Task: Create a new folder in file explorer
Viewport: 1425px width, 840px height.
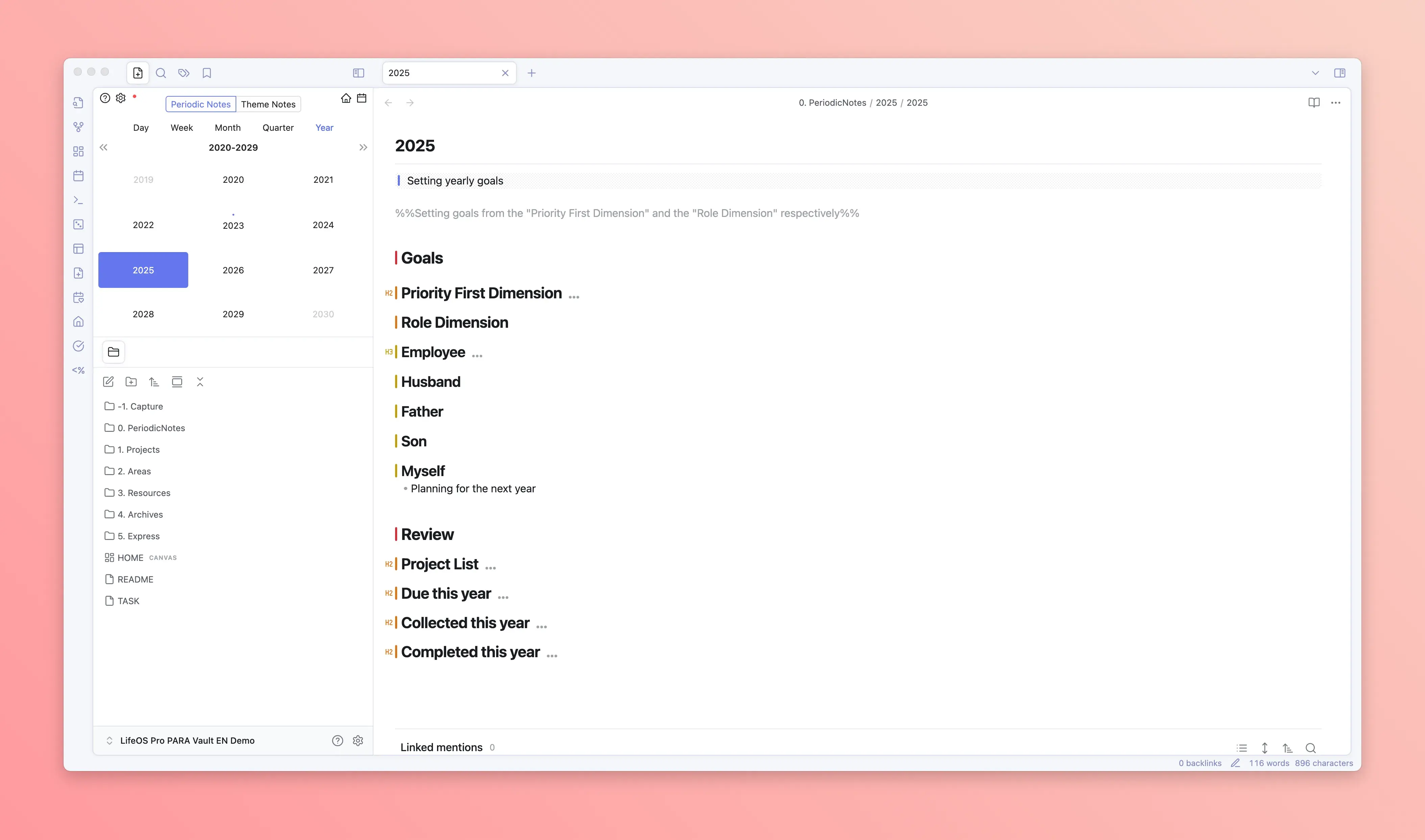Action: [131, 382]
